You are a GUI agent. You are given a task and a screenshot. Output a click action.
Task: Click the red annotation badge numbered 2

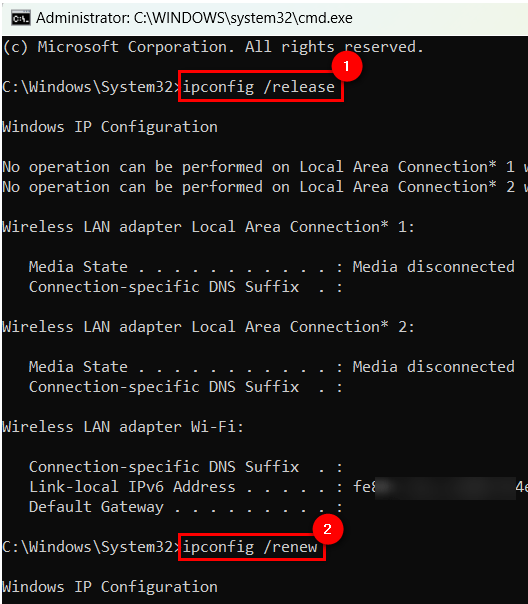(x=328, y=529)
